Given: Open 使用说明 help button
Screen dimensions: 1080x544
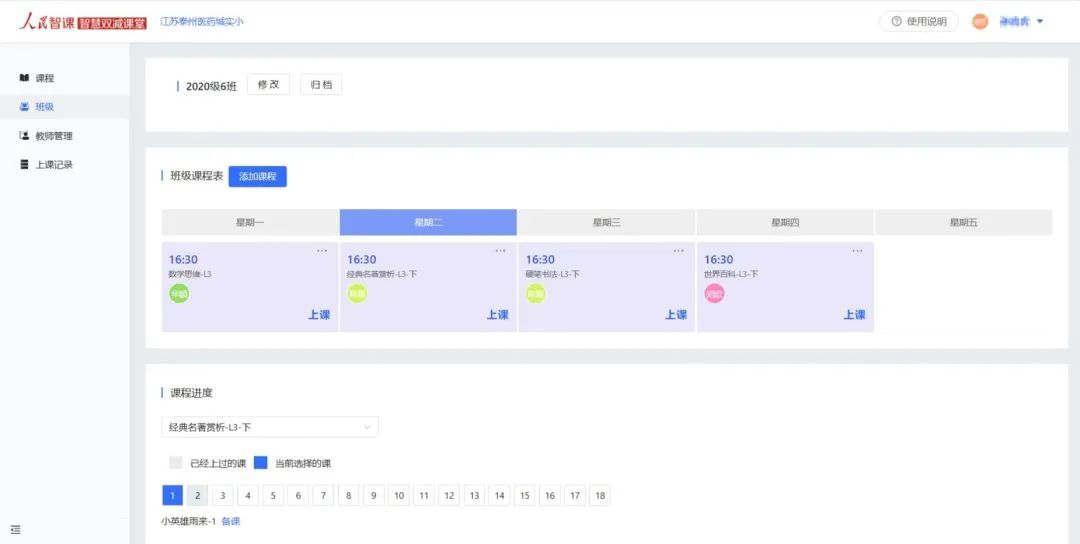Looking at the screenshot, I should point(918,21).
